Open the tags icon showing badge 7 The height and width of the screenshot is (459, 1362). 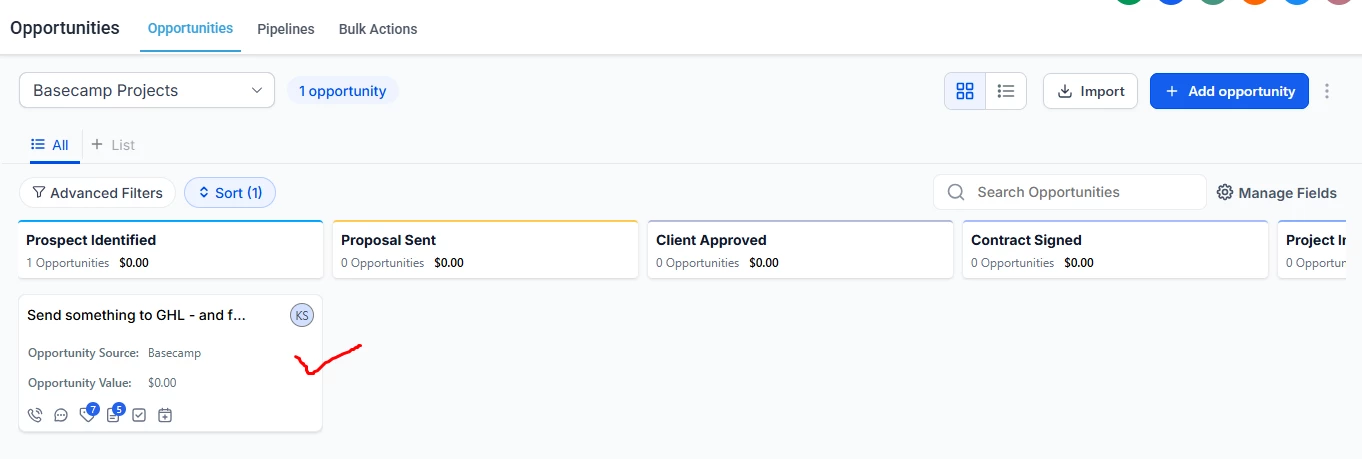pos(88,414)
